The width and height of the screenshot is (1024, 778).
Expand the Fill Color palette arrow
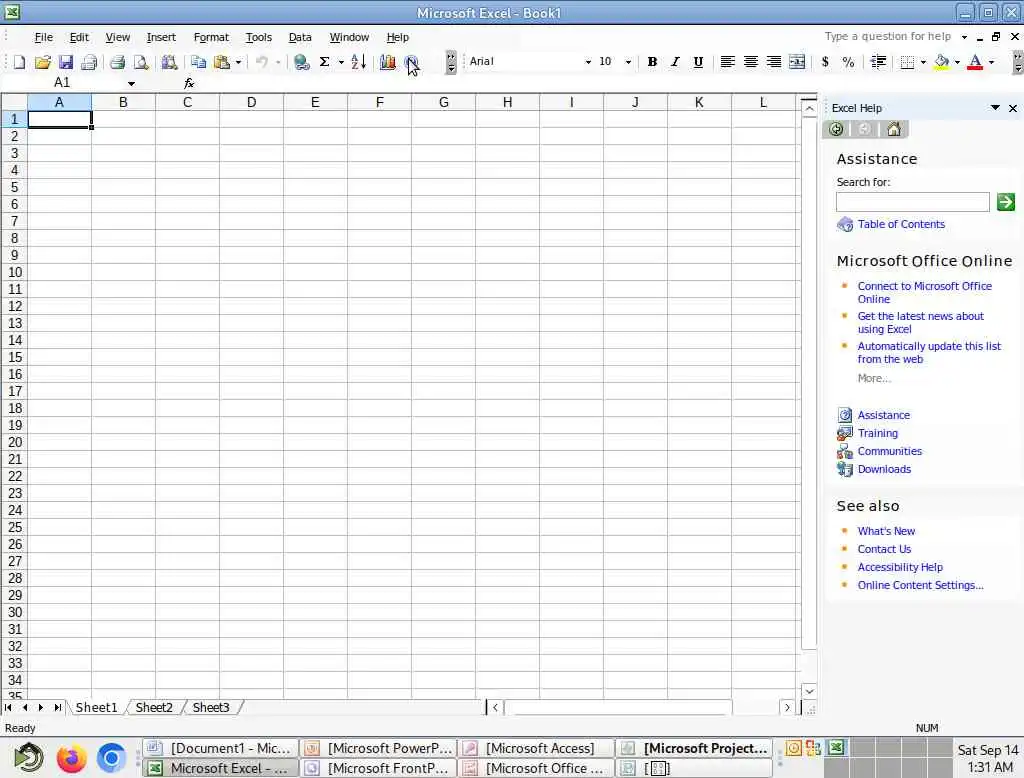click(957, 62)
